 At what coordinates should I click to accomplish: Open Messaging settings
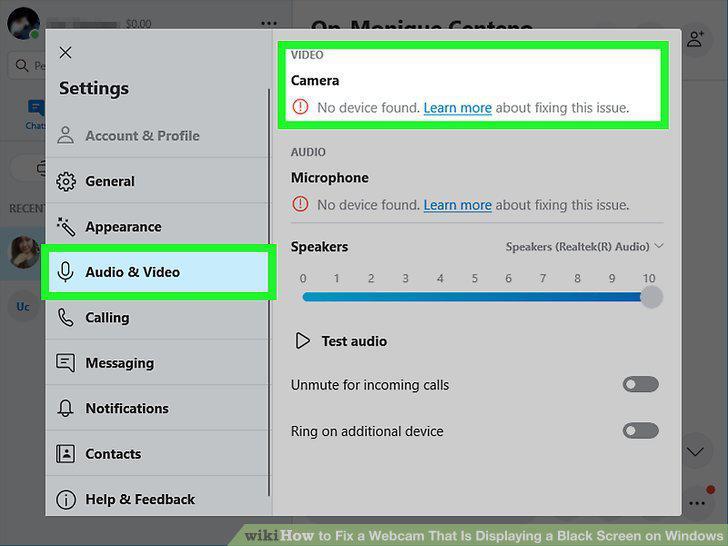point(158,363)
